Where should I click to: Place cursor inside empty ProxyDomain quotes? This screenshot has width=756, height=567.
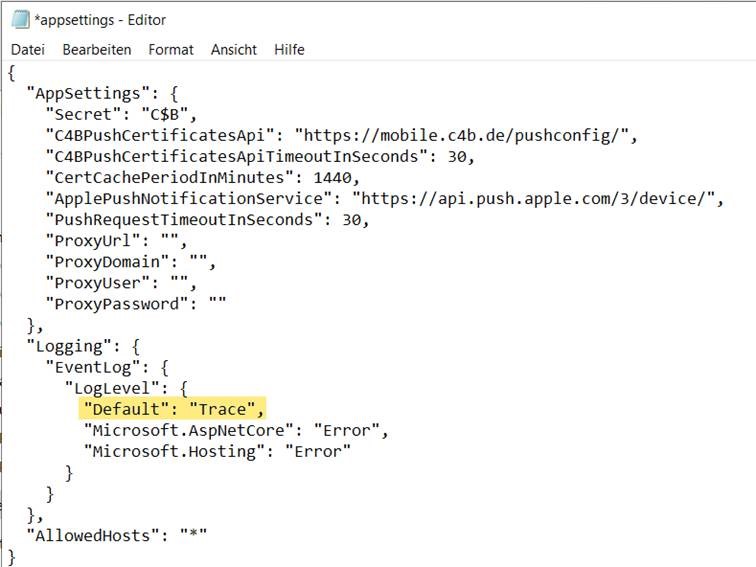199,261
